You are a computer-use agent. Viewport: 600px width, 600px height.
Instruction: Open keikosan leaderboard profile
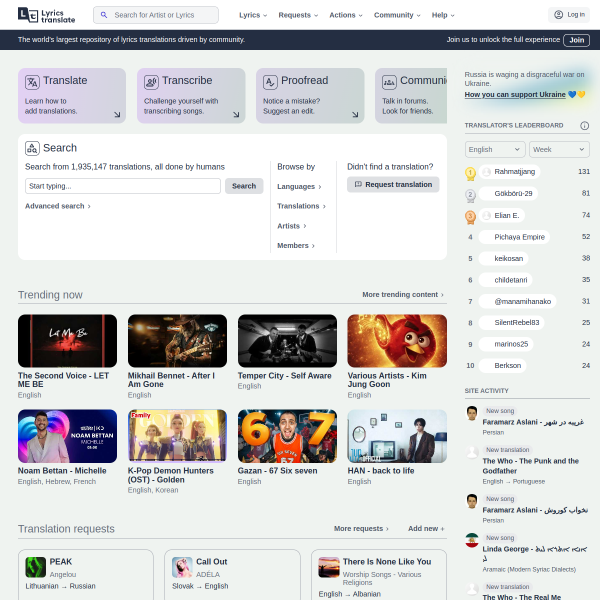point(504,258)
